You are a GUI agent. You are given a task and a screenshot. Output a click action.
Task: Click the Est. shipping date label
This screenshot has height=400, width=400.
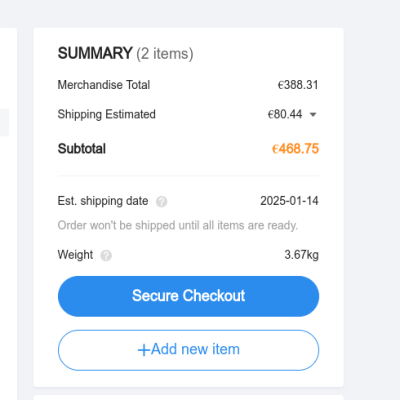(103, 201)
